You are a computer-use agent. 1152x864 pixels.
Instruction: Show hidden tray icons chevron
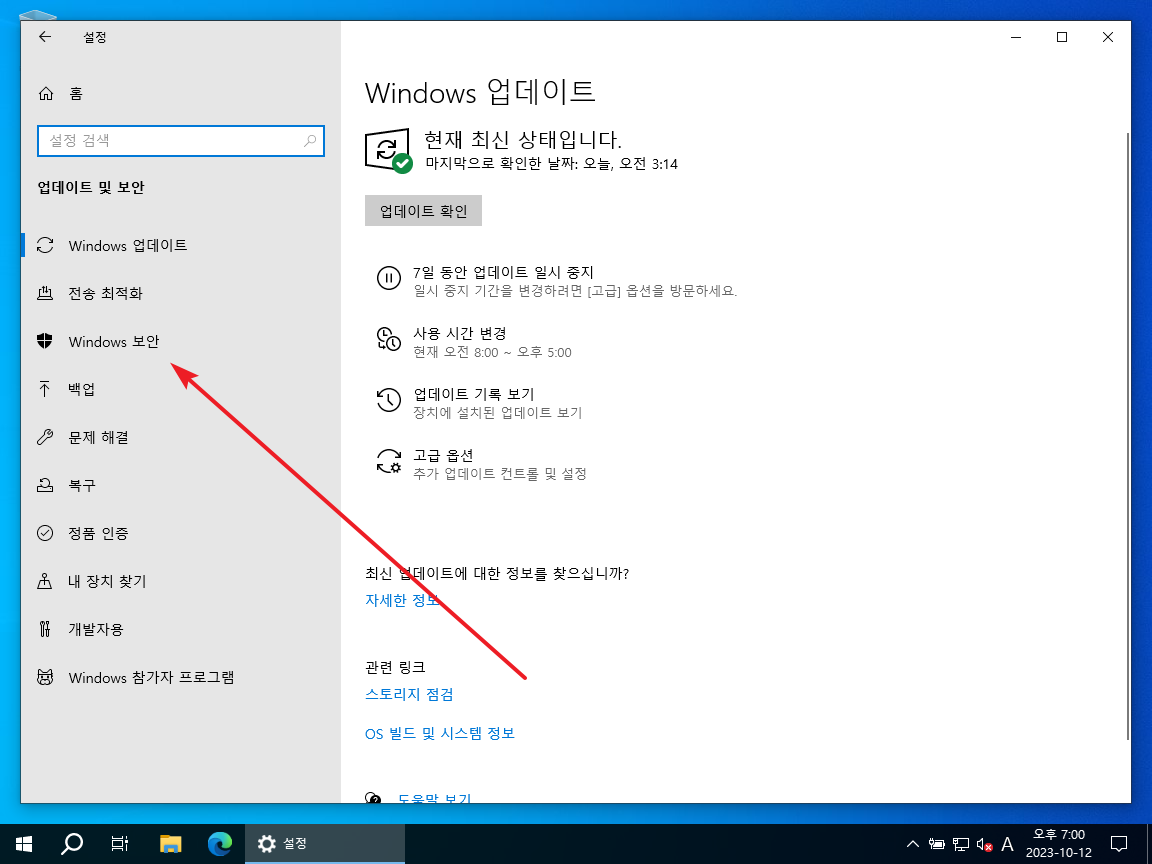click(x=912, y=843)
